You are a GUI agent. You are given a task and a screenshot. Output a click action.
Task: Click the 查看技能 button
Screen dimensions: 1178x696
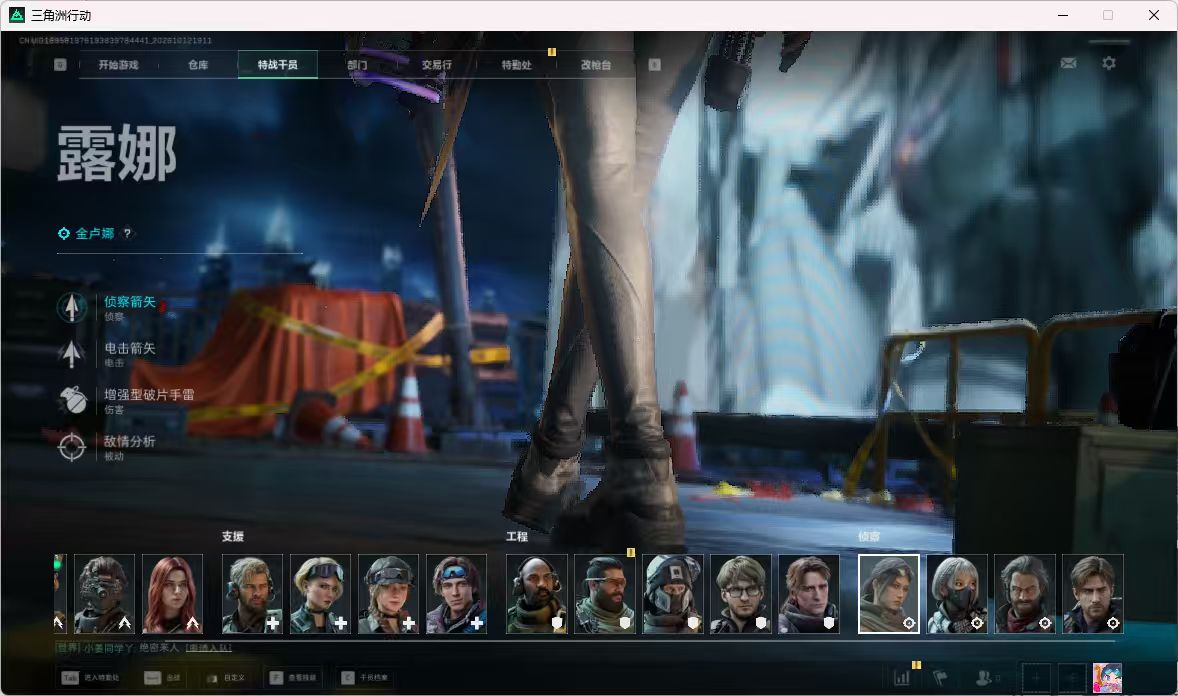tap(293, 678)
